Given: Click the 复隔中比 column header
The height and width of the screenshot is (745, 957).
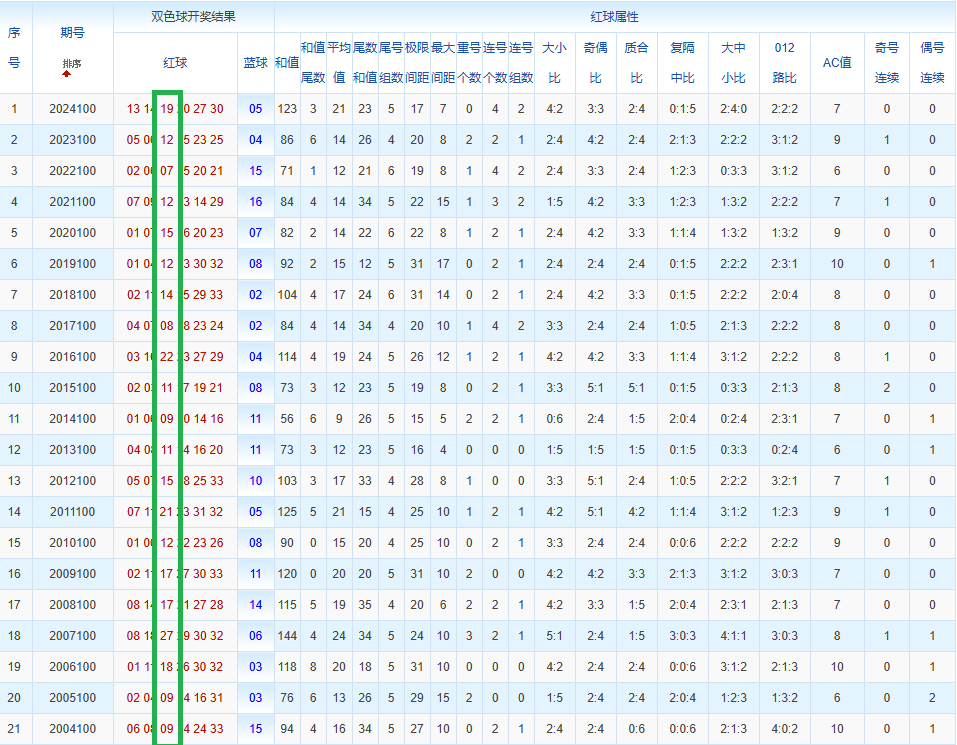Looking at the screenshot, I should click(682, 63).
